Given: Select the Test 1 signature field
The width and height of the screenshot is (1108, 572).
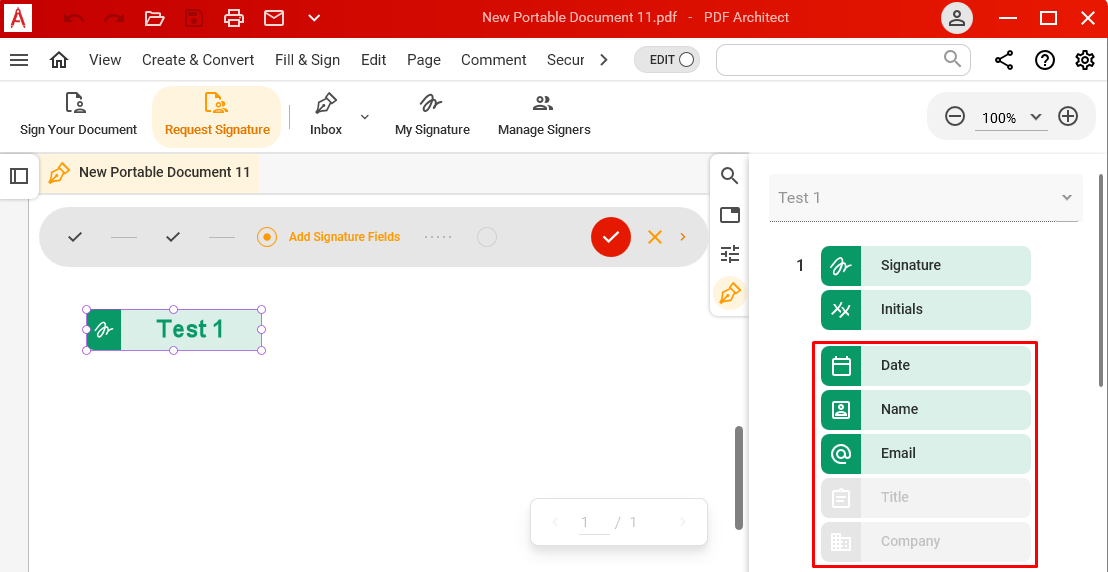Looking at the screenshot, I should 174,329.
